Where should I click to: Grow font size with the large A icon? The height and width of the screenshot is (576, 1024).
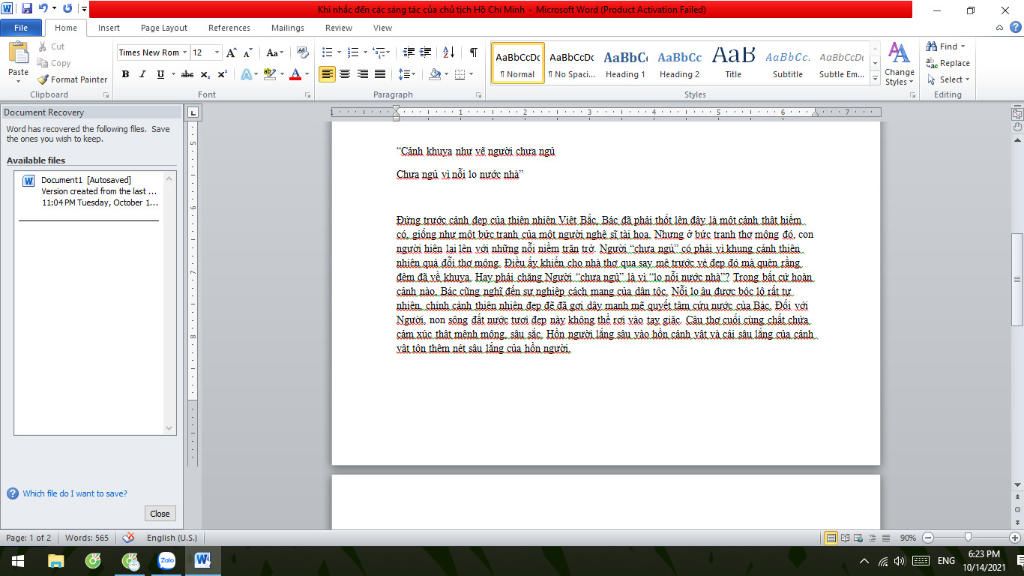pos(231,52)
